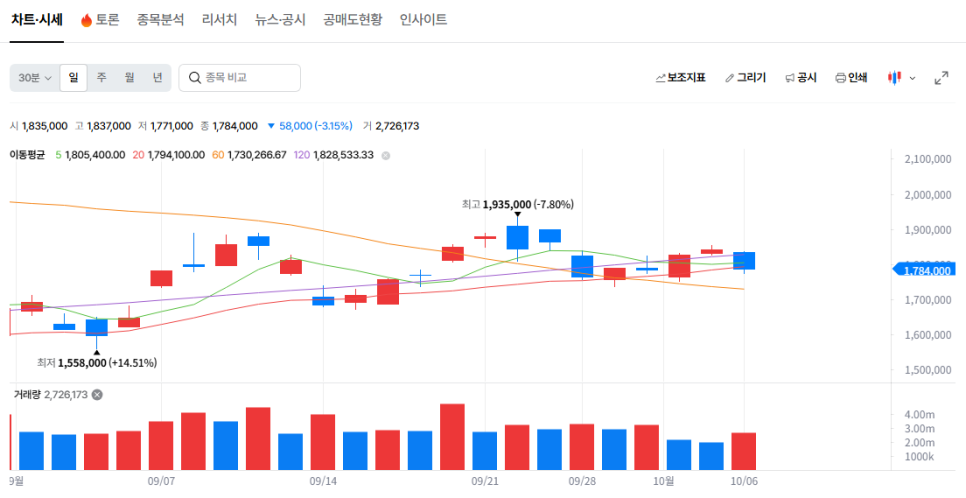Viewport: 966px width, 498px height.
Task: Expand chart to fullscreen
Action: point(941,78)
